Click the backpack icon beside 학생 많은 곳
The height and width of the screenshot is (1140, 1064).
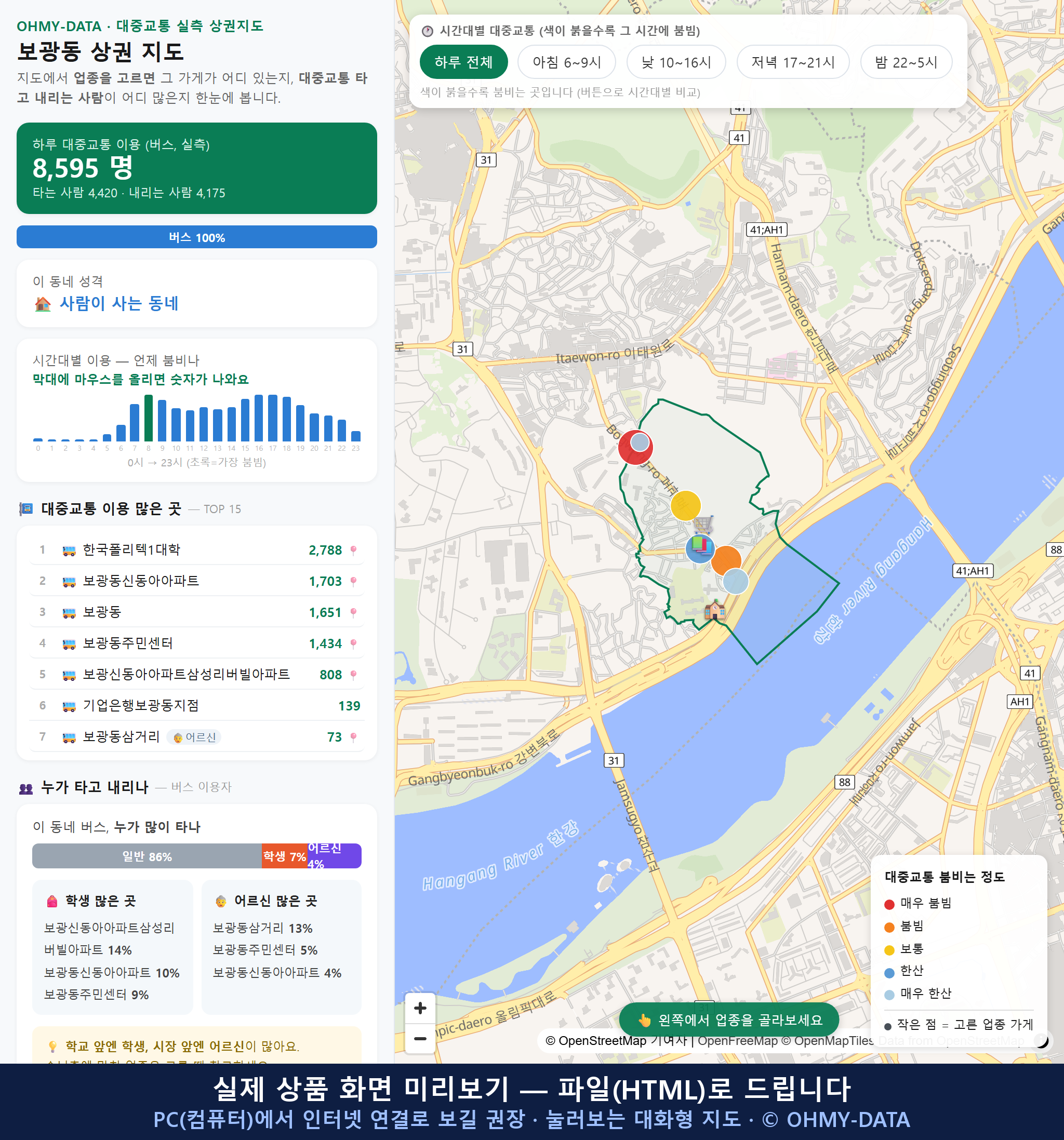point(52,901)
